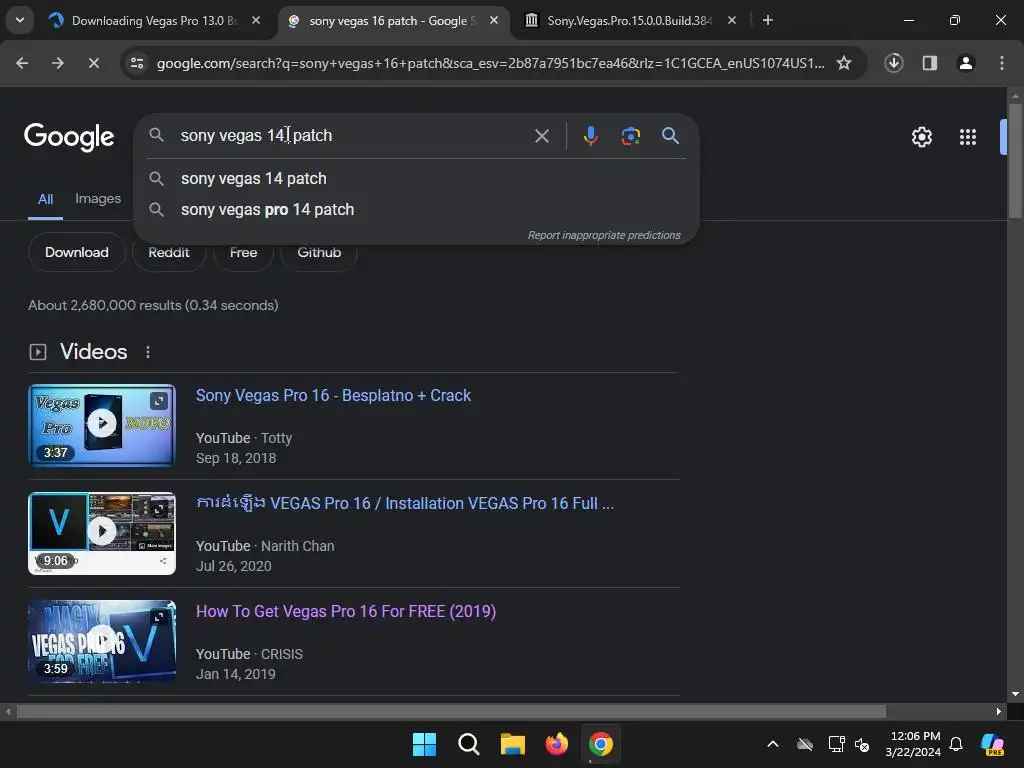Open the Google apps grid
The height and width of the screenshot is (768, 1024).
(x=967, y=136)
